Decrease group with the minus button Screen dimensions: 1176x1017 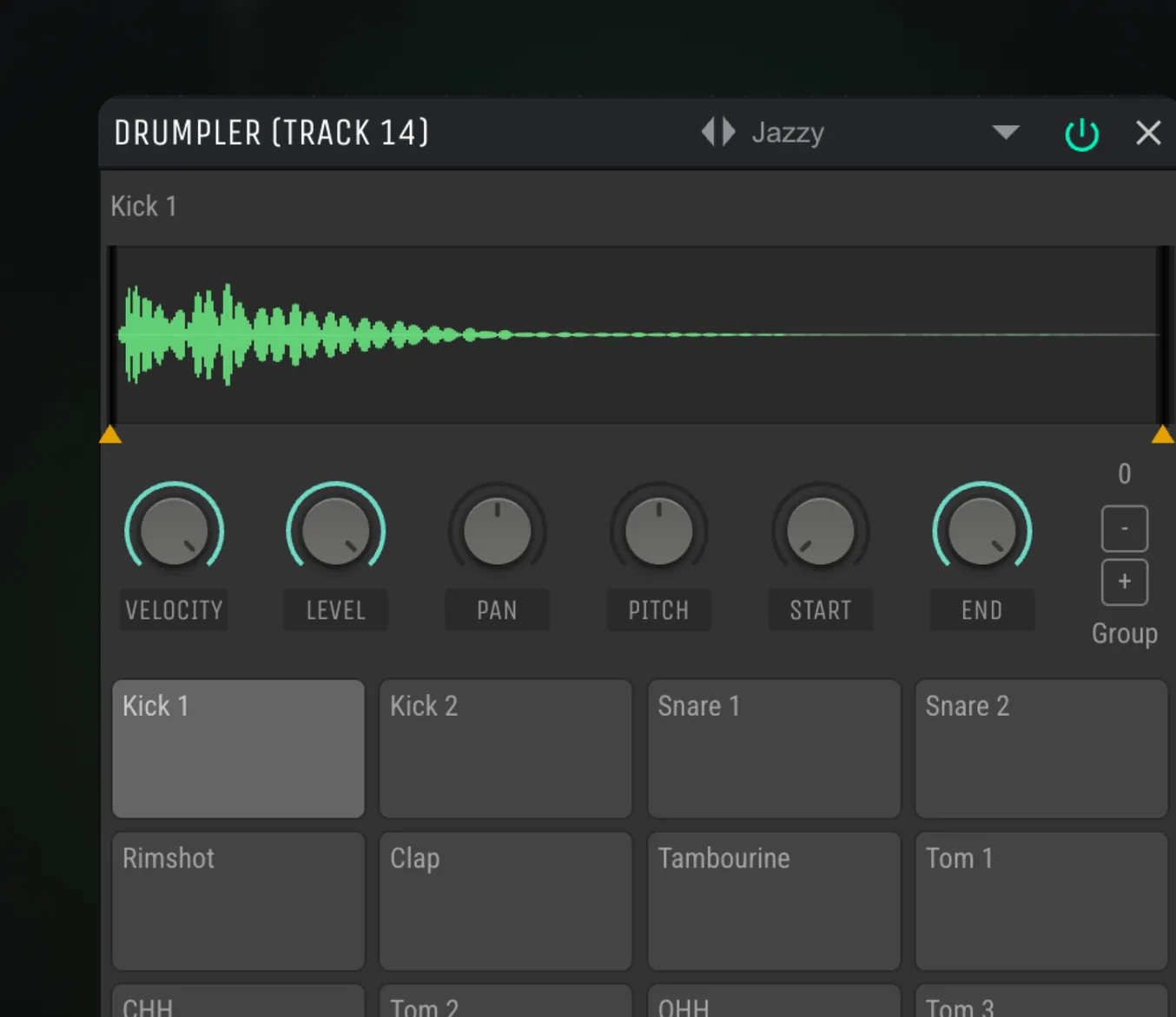[x=1125, y=528]
